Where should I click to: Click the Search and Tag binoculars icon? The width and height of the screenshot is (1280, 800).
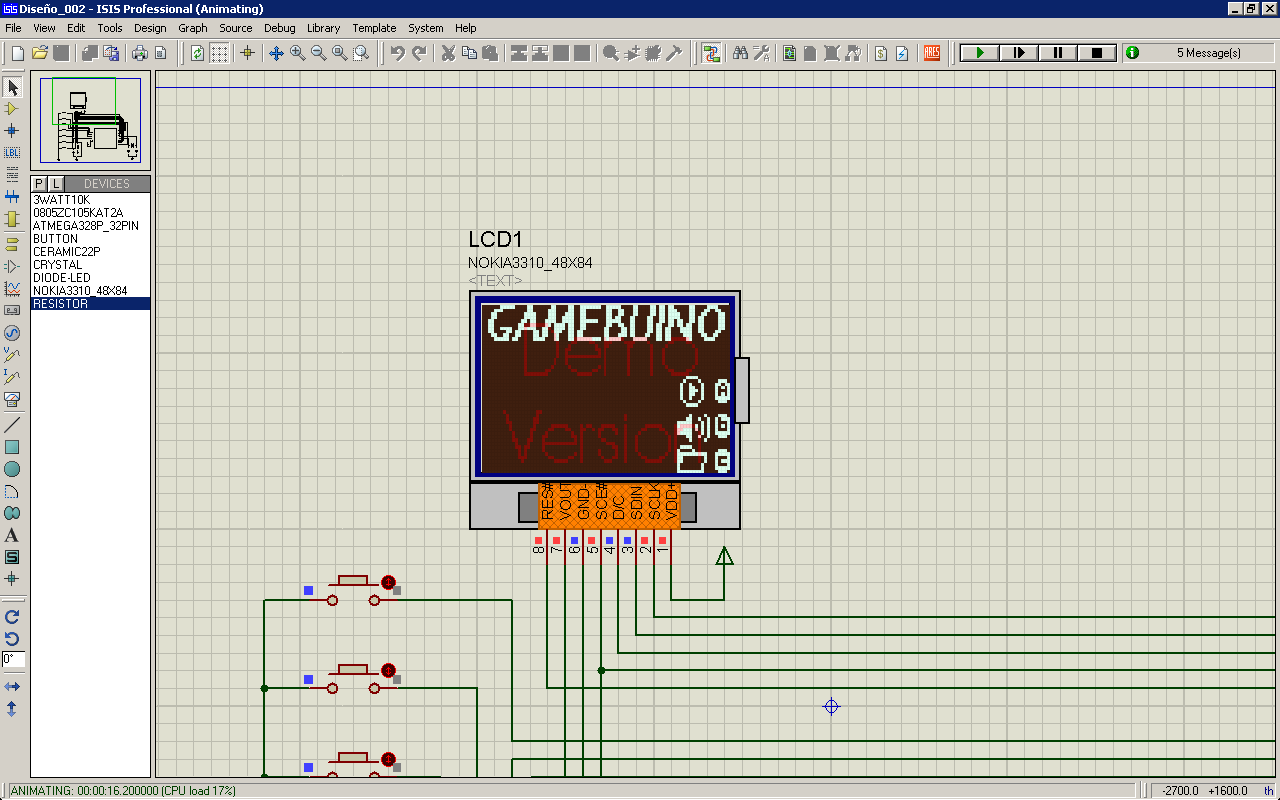point(740,53)
